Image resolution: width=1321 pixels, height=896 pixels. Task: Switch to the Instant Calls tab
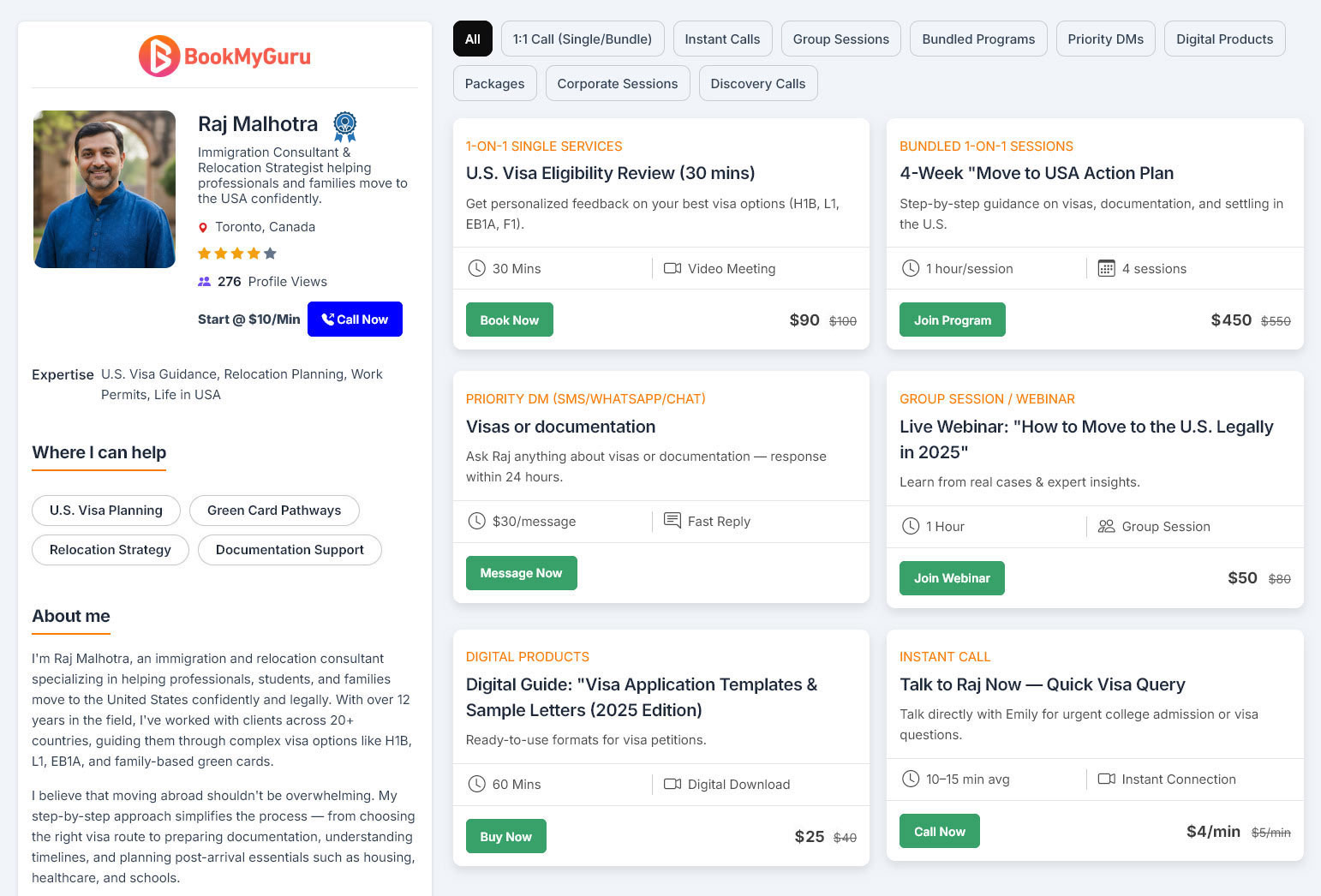tap(722, 39)
